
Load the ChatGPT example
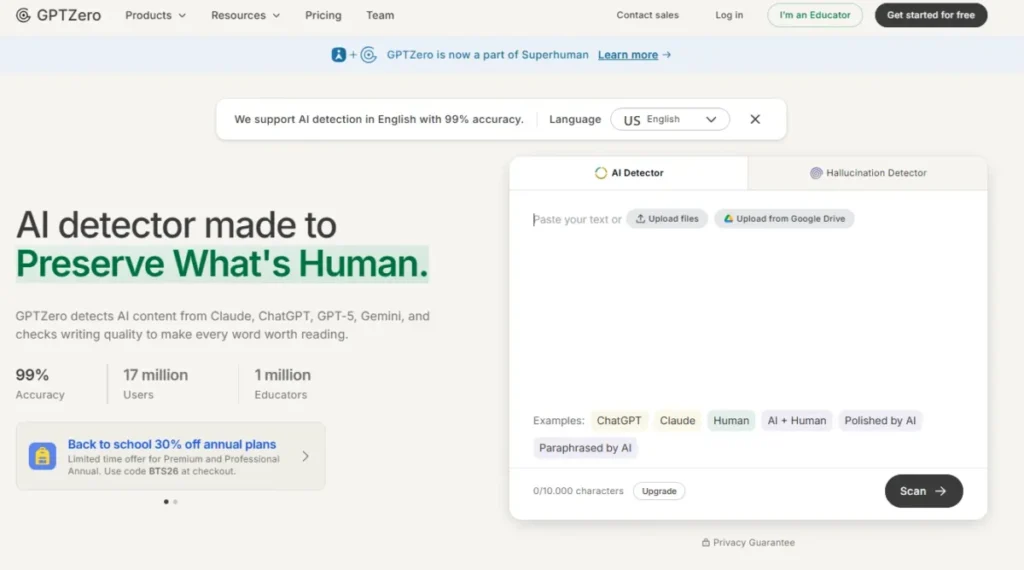(x=618, y=420)
